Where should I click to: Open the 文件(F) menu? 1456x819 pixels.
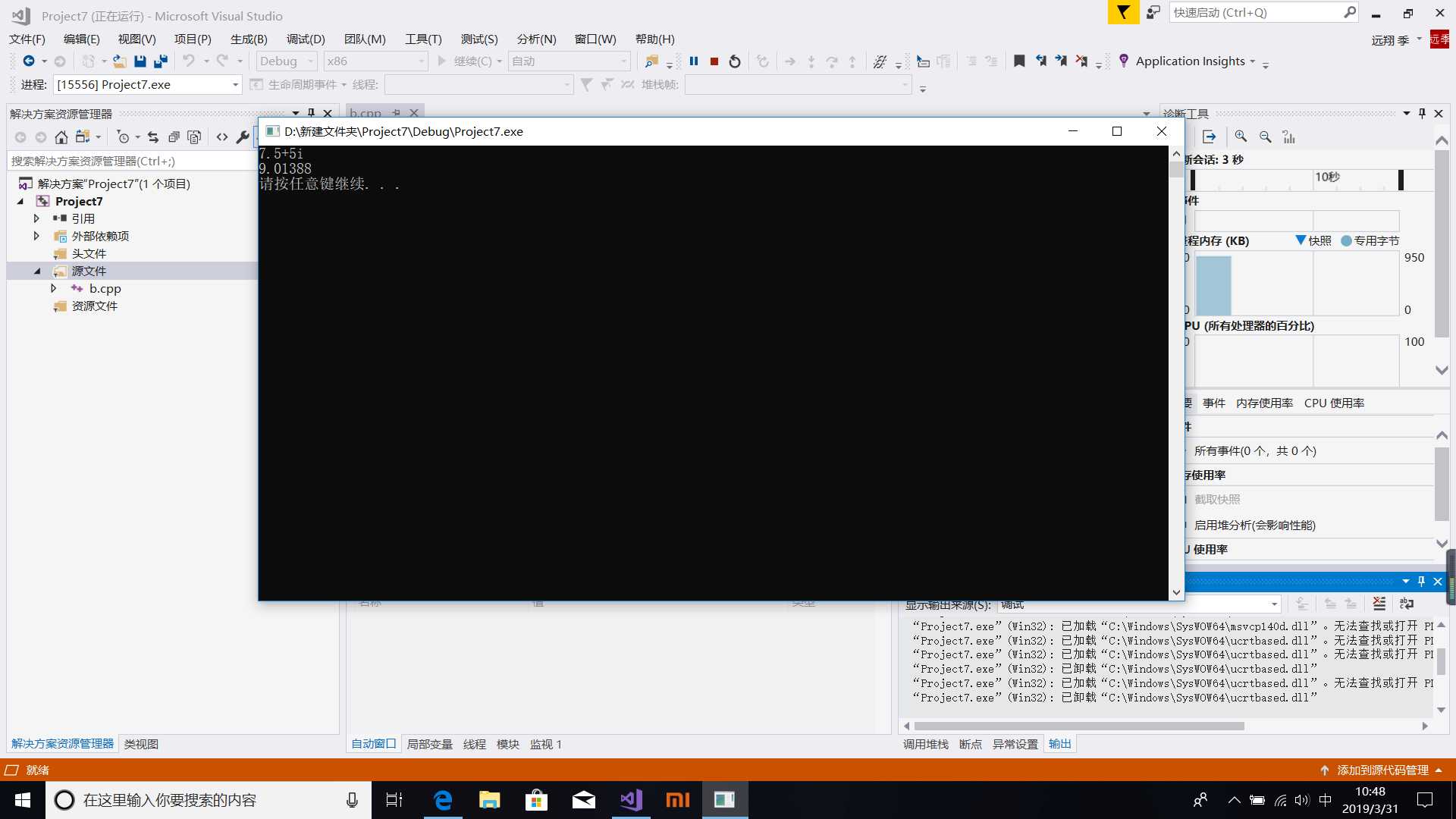click(27, 39)
